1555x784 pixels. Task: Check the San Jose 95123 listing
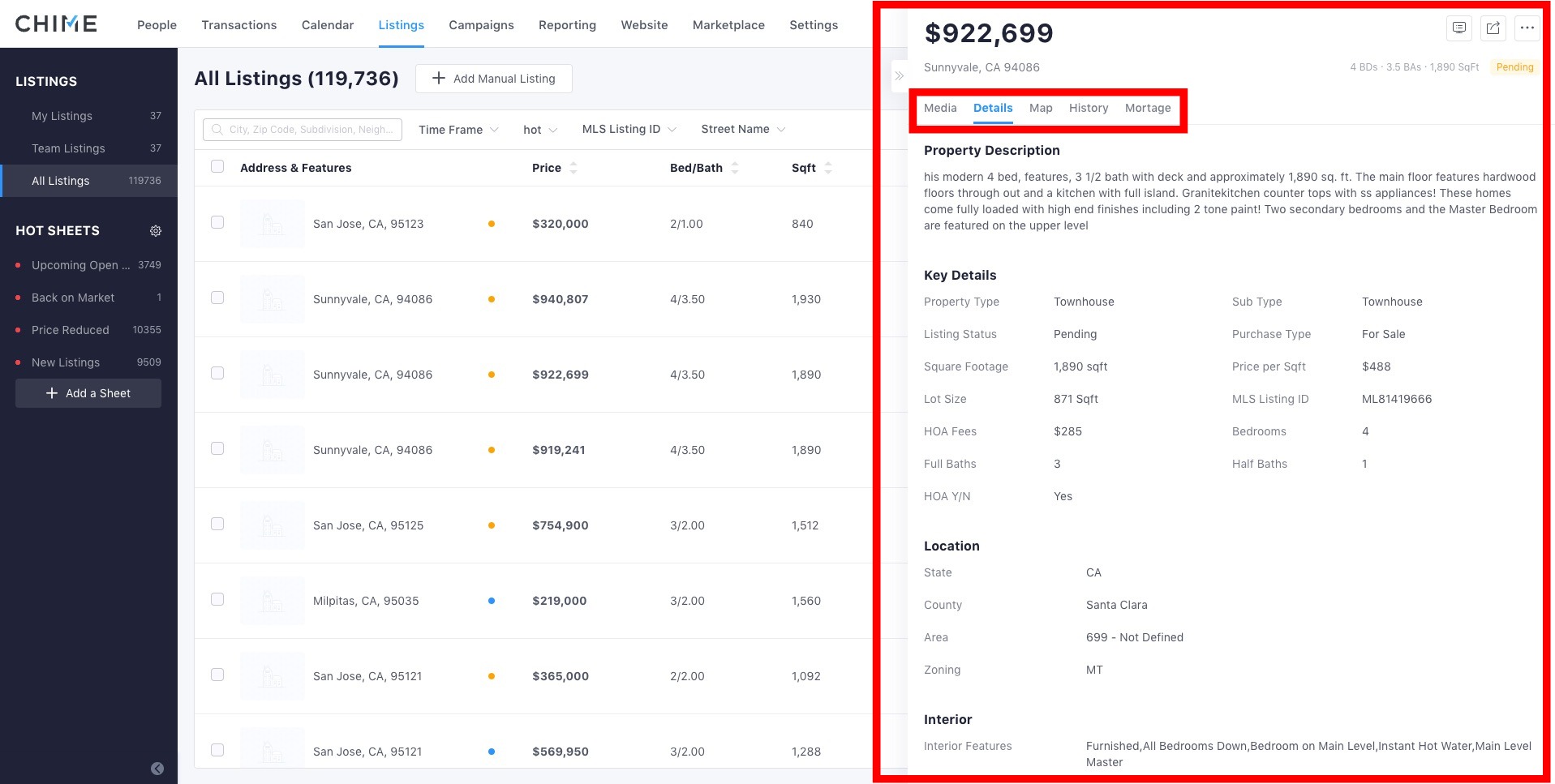pos(217,222)
